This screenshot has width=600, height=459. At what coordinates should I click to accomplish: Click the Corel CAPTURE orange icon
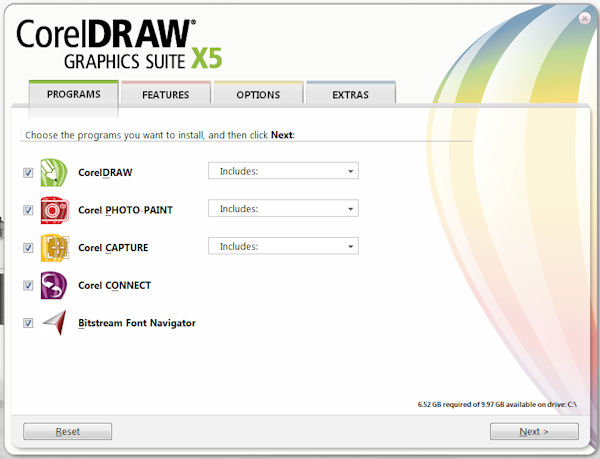53,247
